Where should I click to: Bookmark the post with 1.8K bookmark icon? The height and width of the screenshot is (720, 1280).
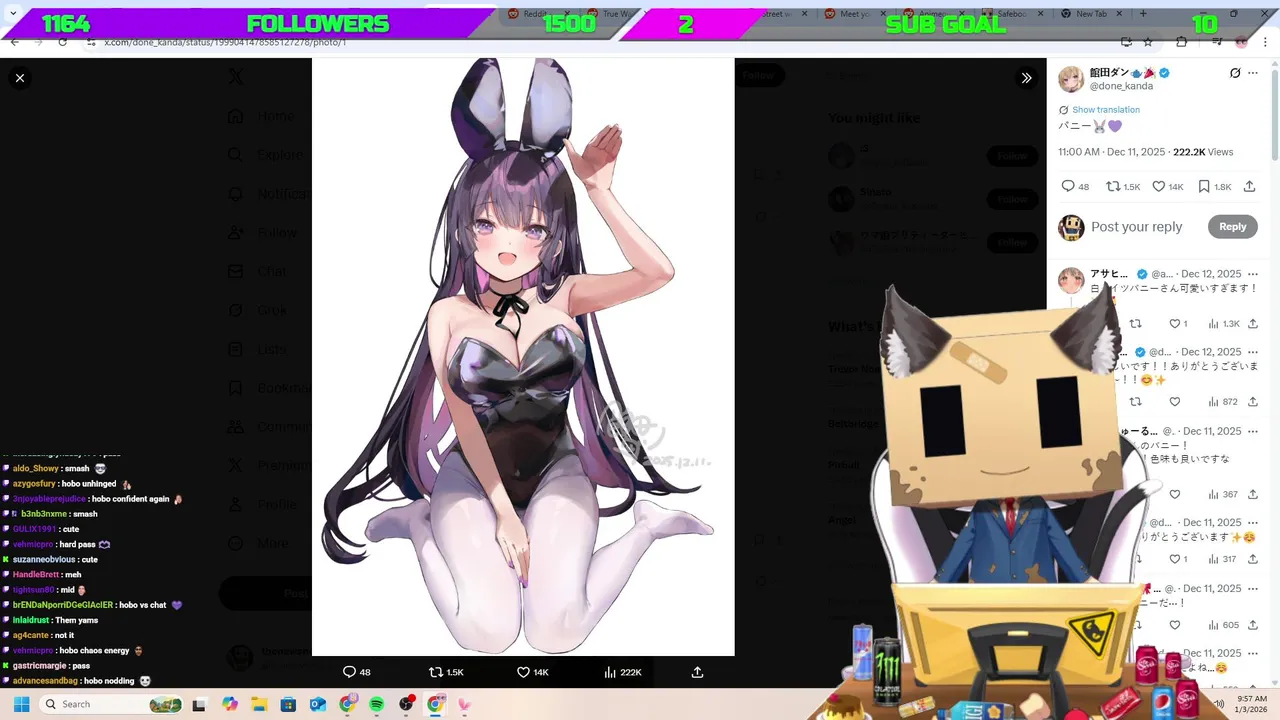coord(1204,186)
